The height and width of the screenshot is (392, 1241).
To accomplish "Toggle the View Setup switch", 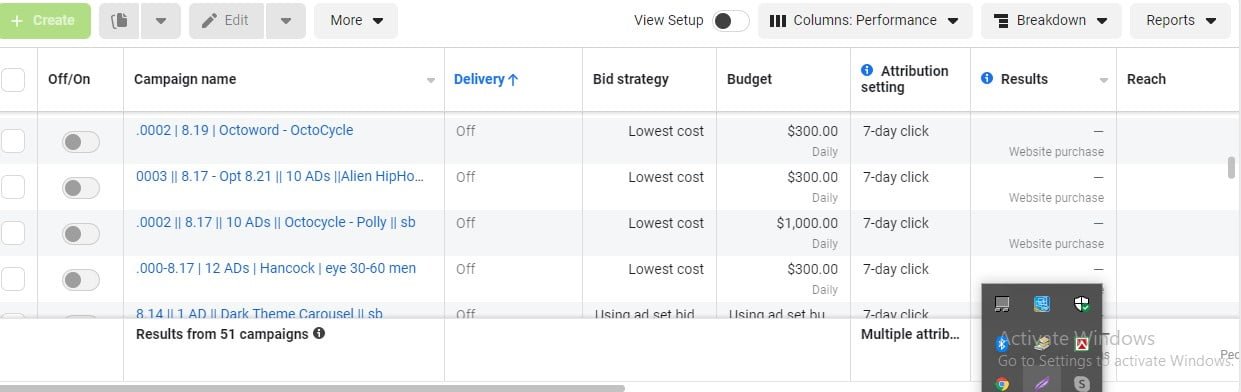I will click(731, 21).
